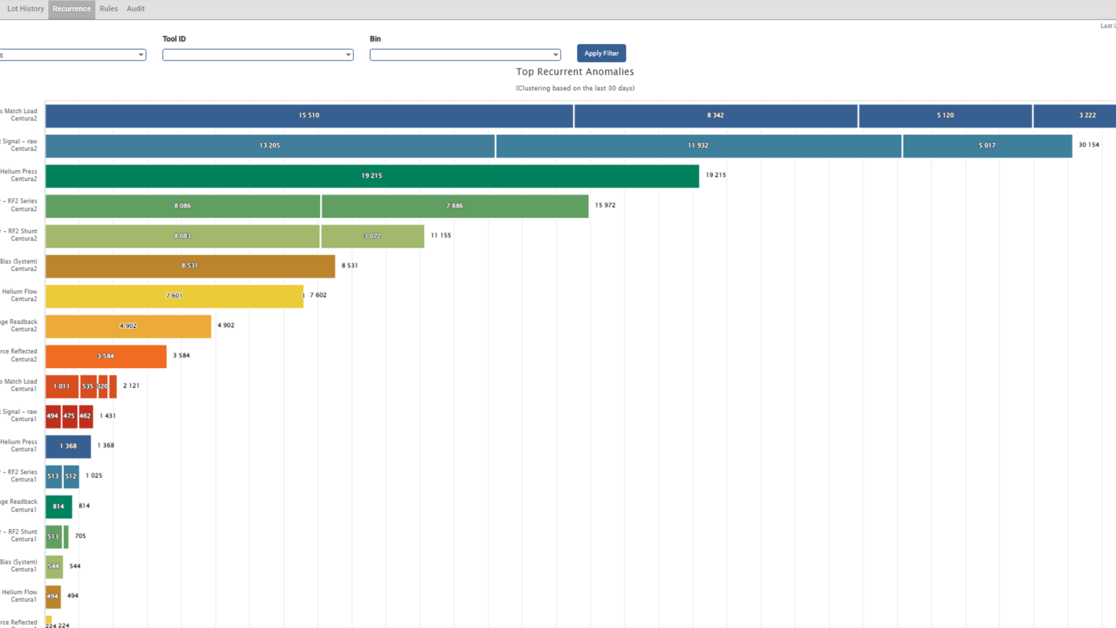This screenshot has height=628, width=1116.
Task: Select the 535 Match Load Centura1 segment
Action: pos(88,387)
